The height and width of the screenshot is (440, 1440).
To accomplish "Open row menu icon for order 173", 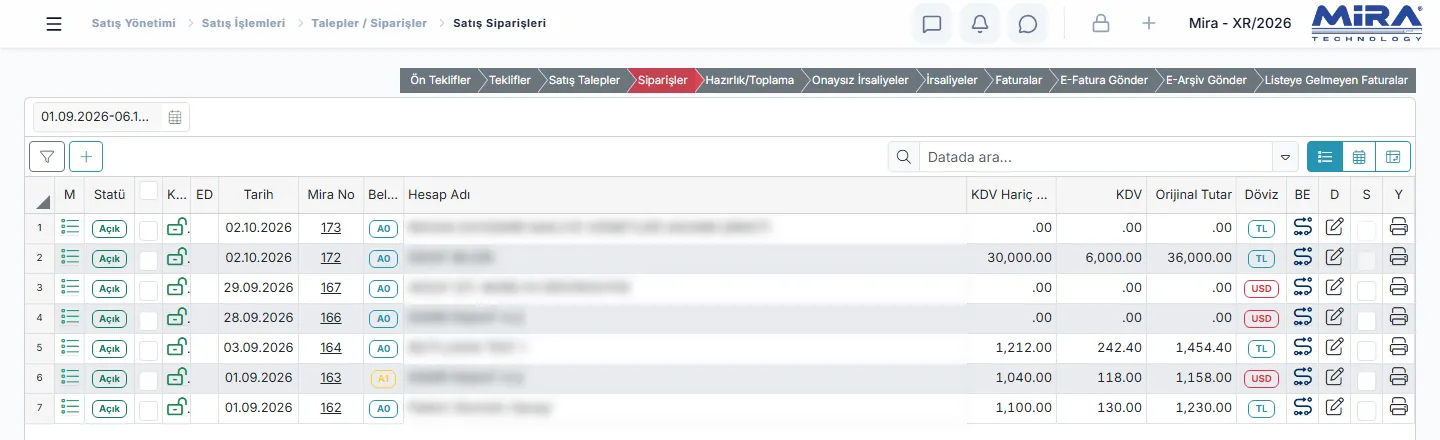I will coord(70,227).
